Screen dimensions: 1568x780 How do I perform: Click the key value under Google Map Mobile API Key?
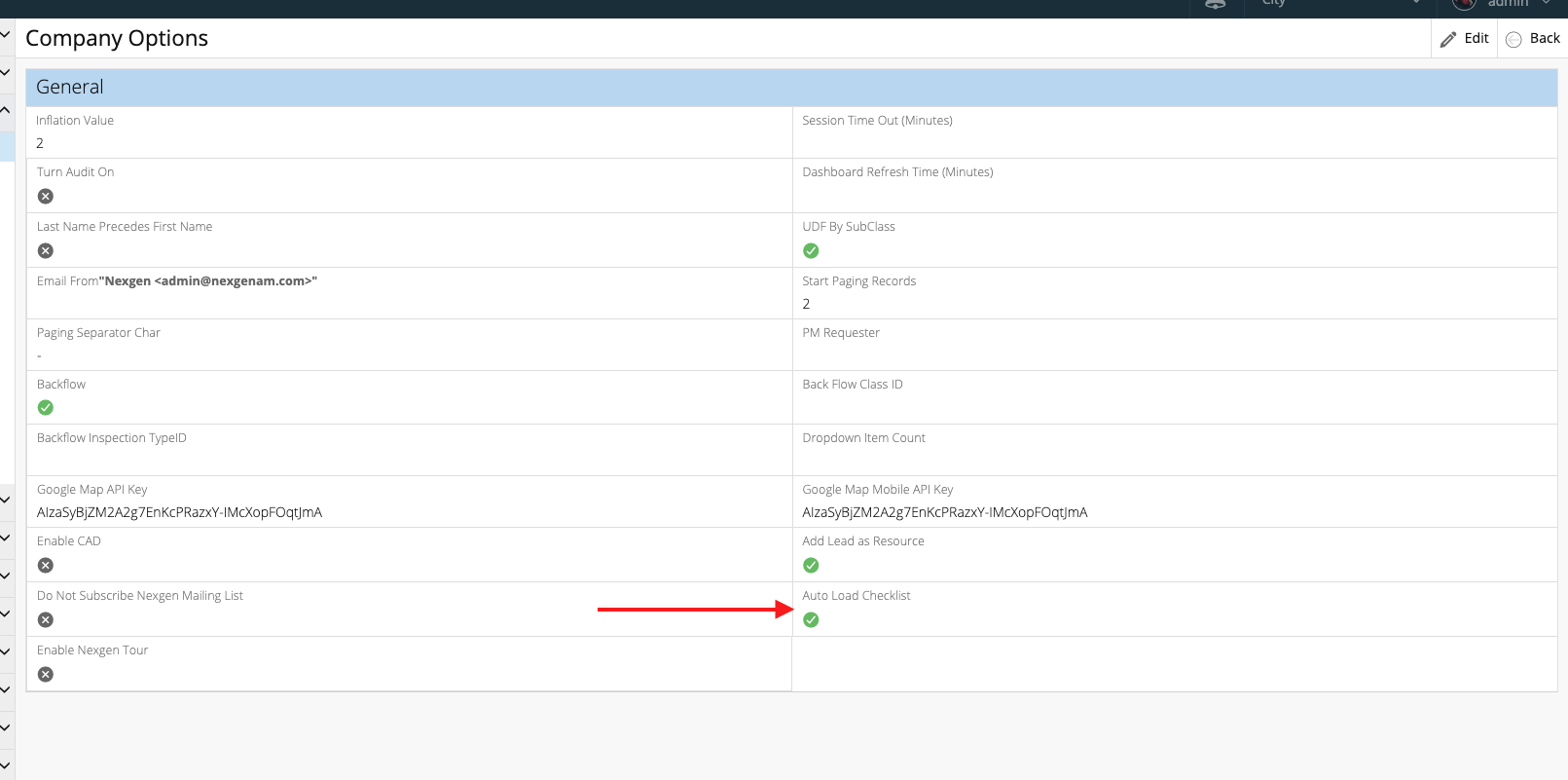point(945,512)
